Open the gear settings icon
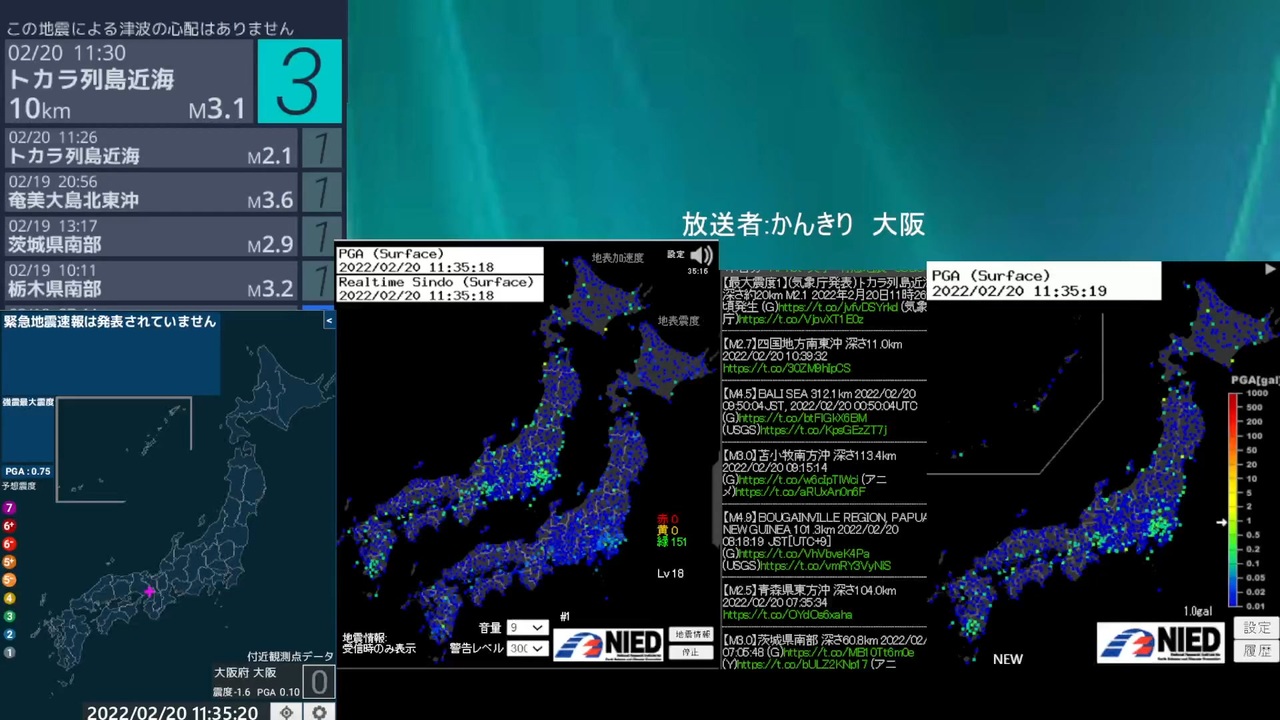This screenshot has width=1280, height=720. click(x=320, y=713)
